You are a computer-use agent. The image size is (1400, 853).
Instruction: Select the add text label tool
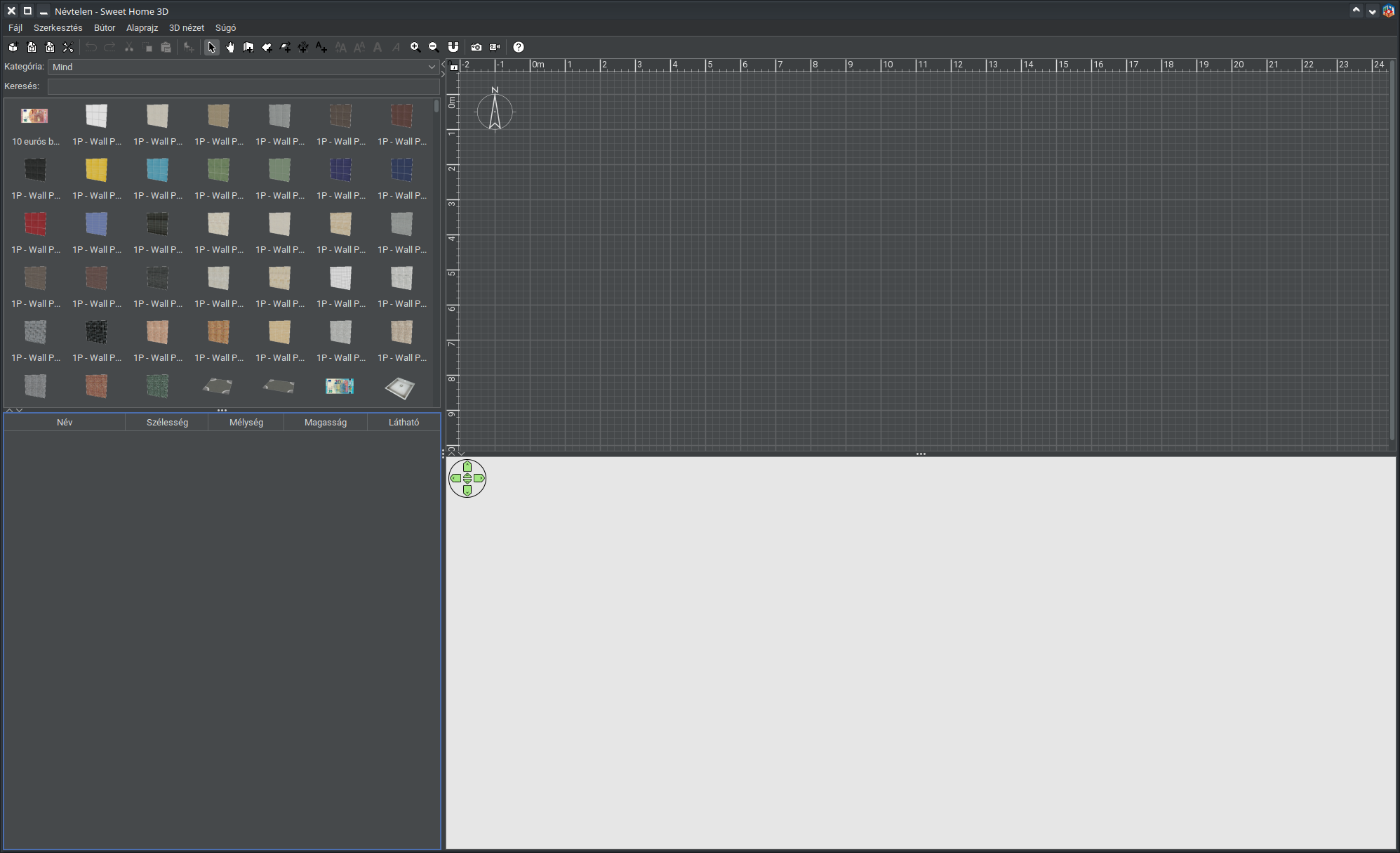tap(321, 47)
